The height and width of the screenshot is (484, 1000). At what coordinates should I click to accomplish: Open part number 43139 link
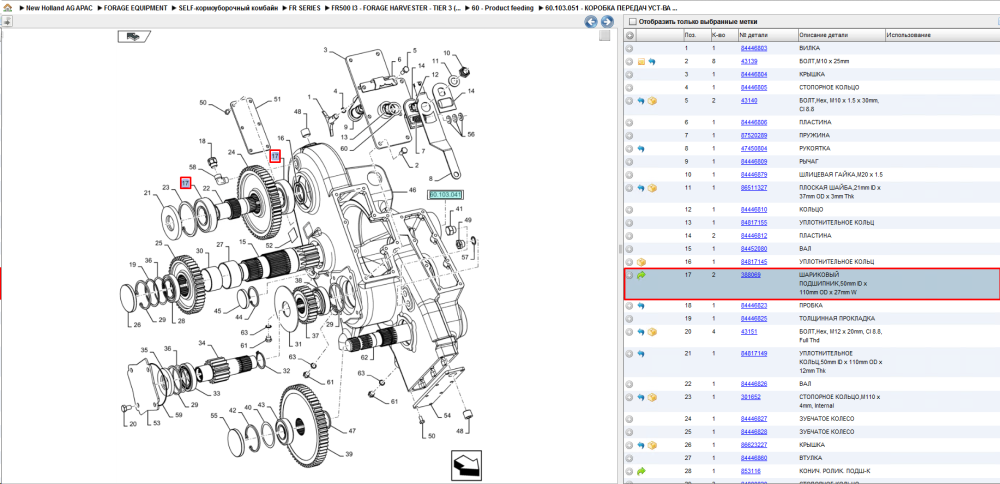coord(749,62)
